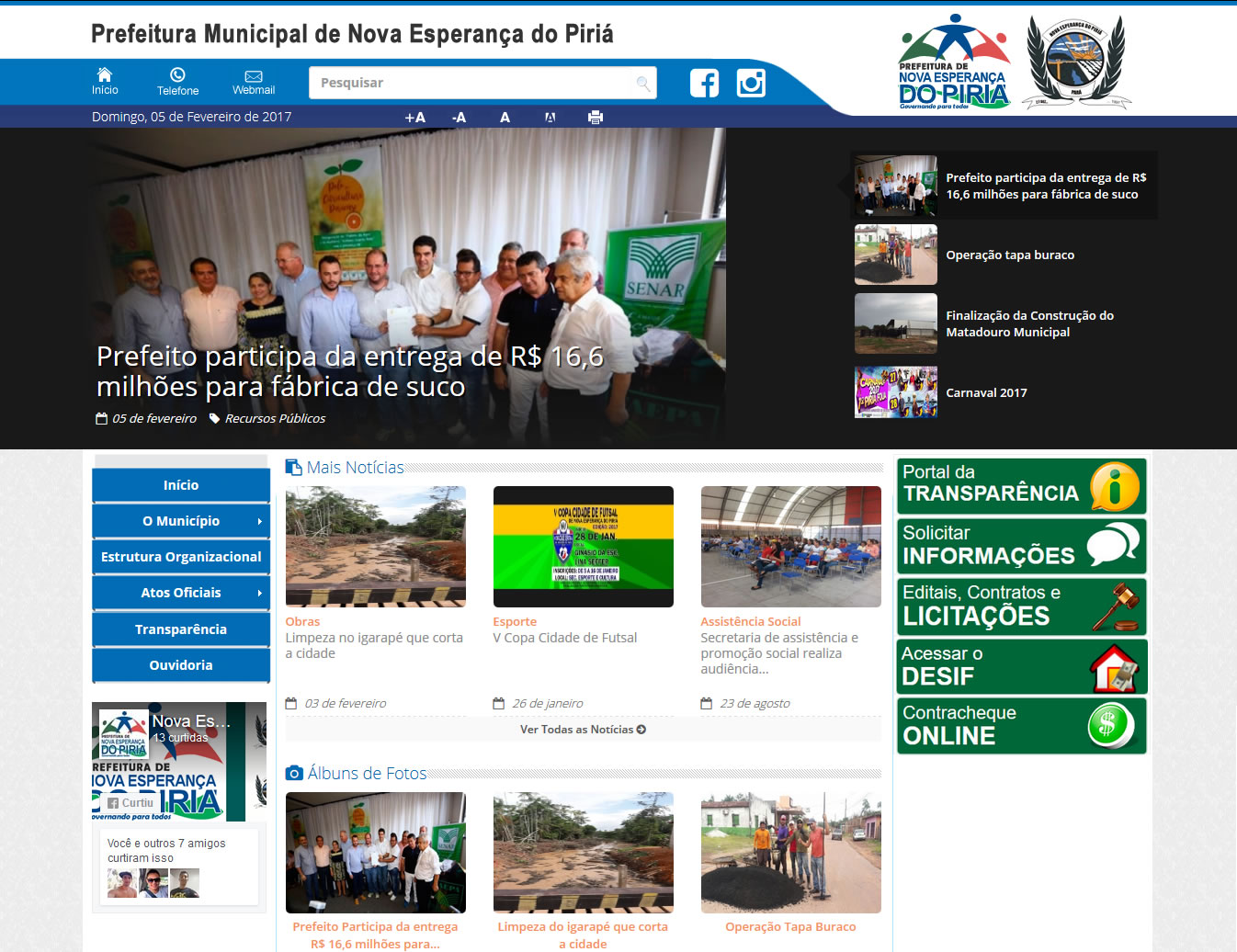Click the Recursos Públicos tag link
Screen dimensions: 1237x952
click(275, 418)
